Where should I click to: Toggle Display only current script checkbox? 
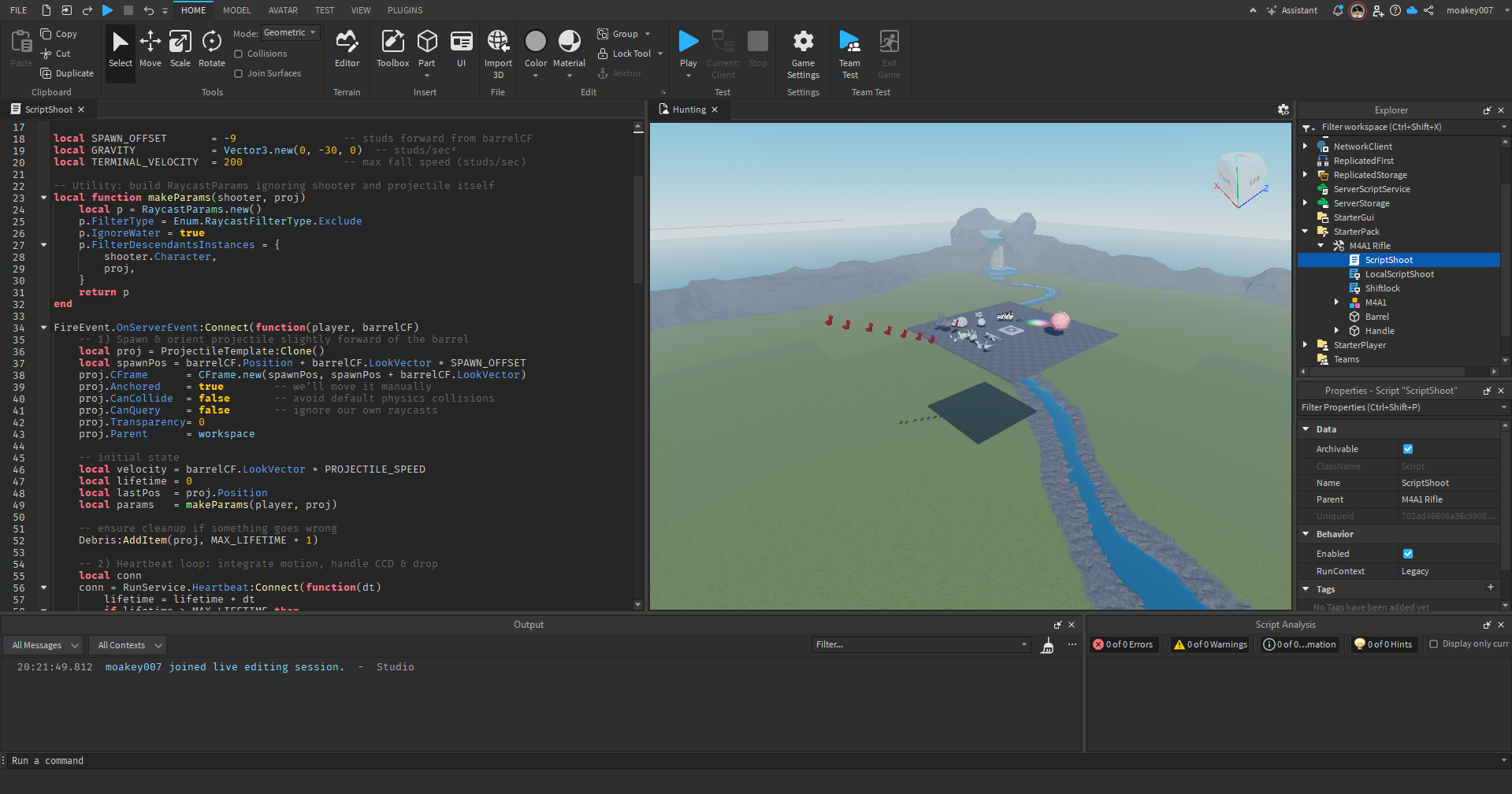[1434, 644]
